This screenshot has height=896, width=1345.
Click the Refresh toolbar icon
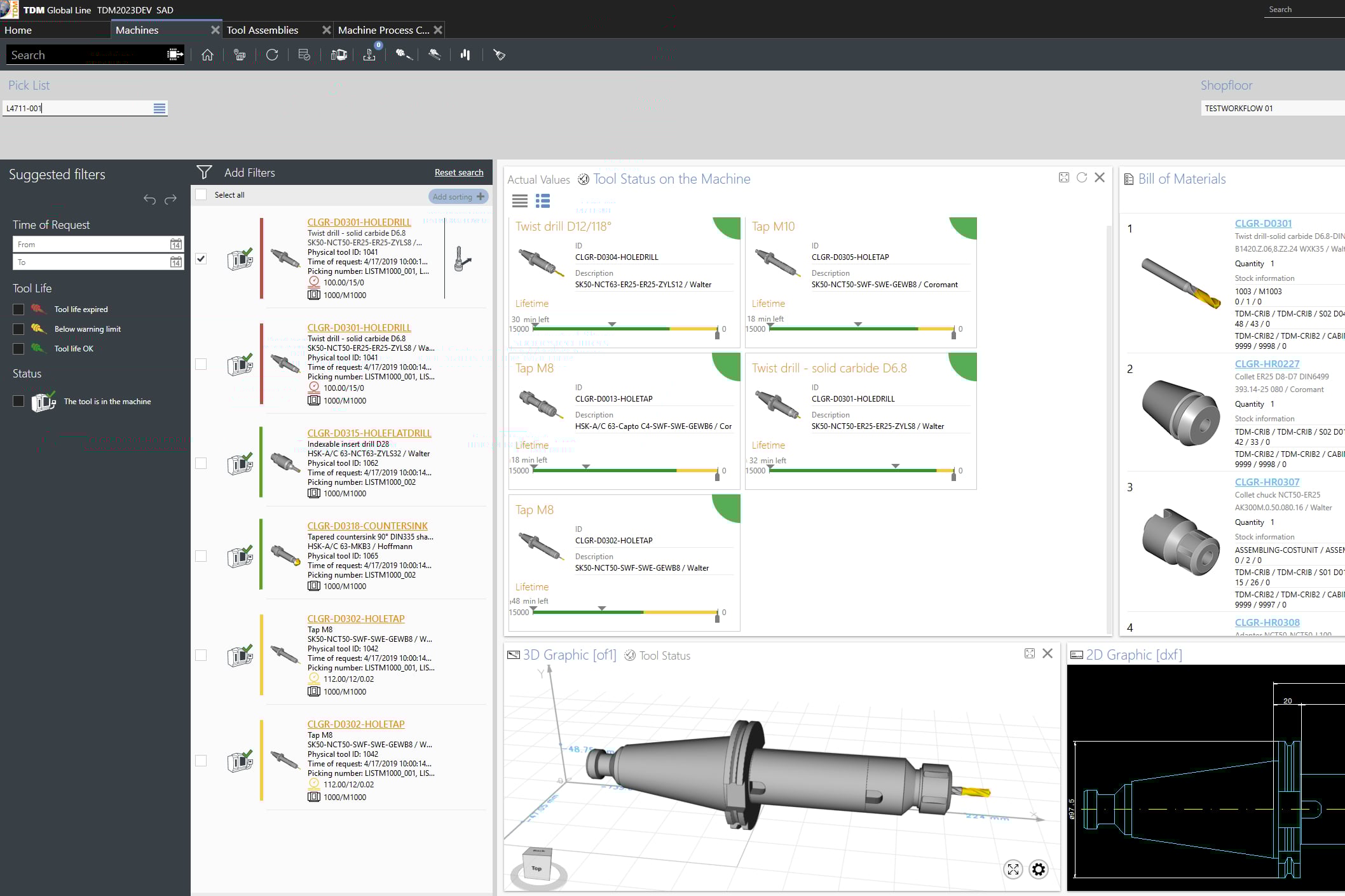272,55
